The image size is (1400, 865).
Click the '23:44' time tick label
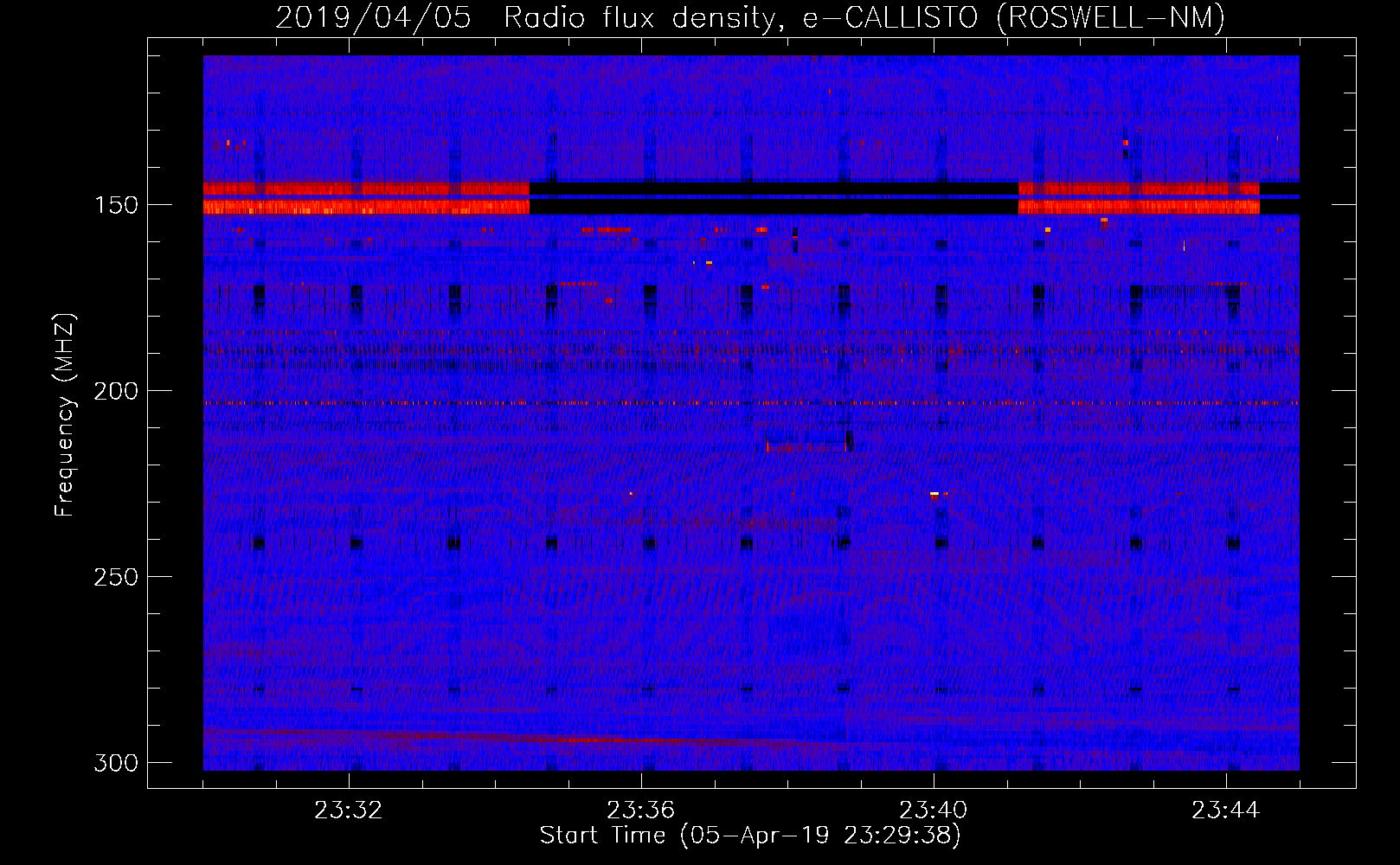(1226, 811)
